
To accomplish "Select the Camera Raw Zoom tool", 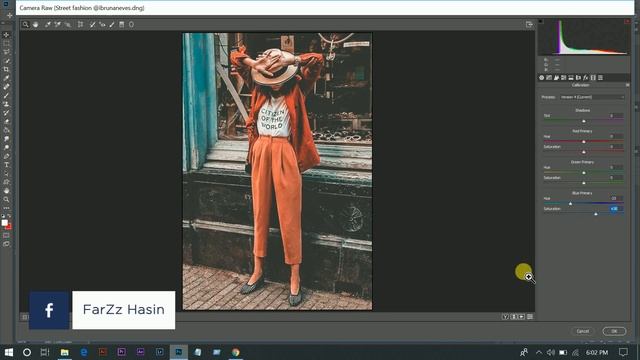I will (x=25, y=24).
